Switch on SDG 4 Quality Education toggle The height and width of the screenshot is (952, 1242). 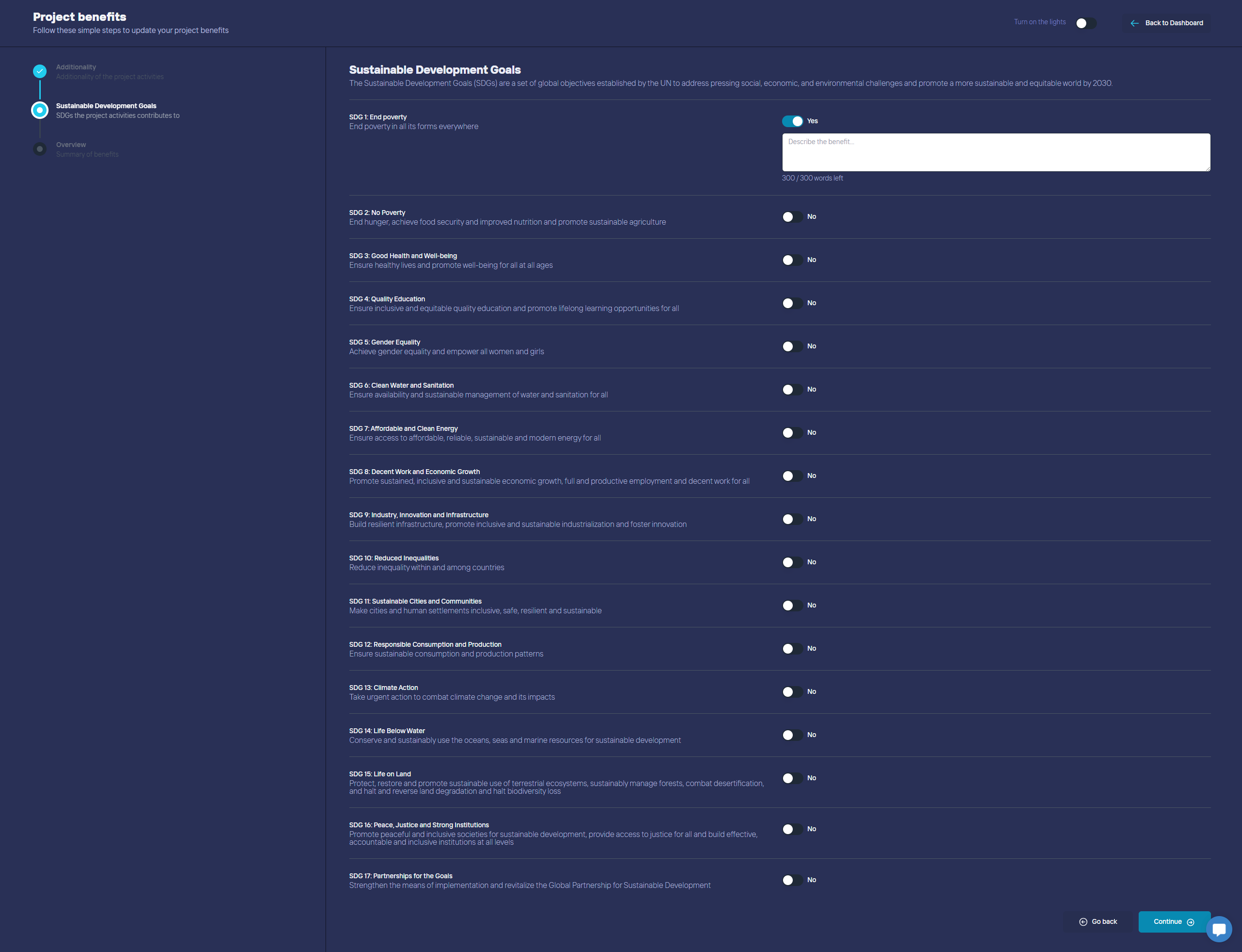pos(792,303)
